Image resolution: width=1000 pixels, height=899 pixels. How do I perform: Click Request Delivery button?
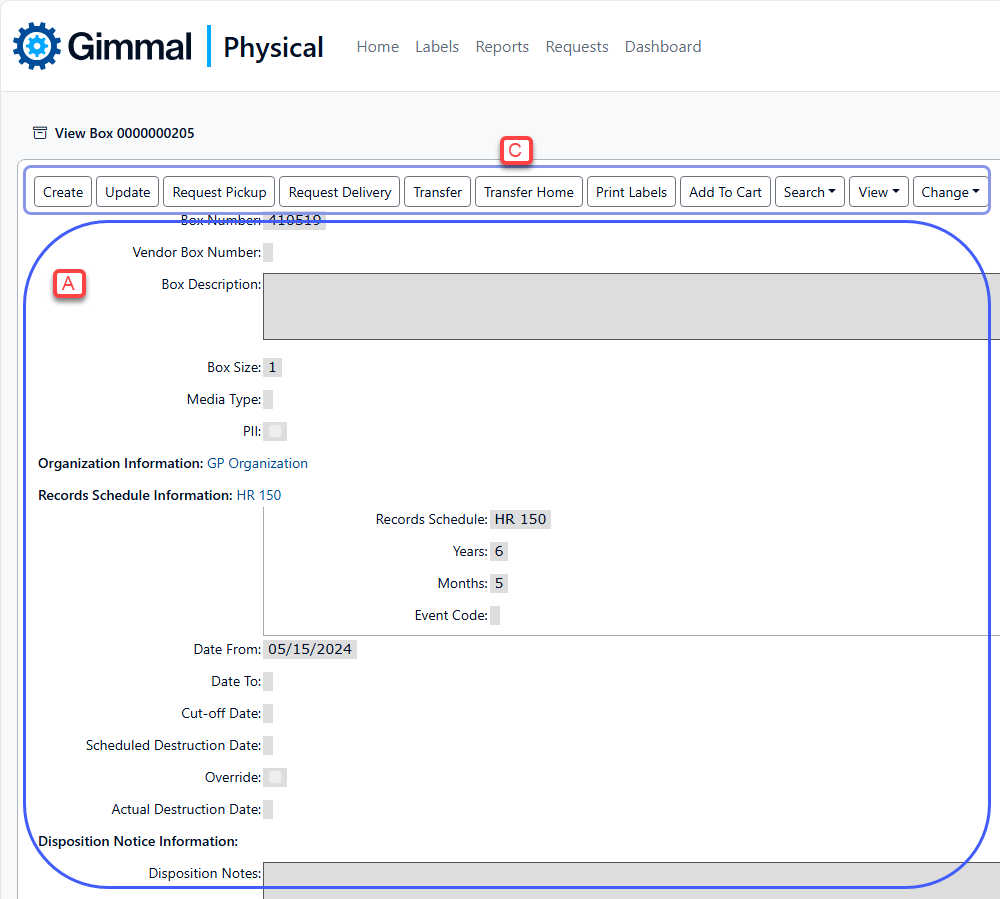pyautogui.click(x=340, y=192)
